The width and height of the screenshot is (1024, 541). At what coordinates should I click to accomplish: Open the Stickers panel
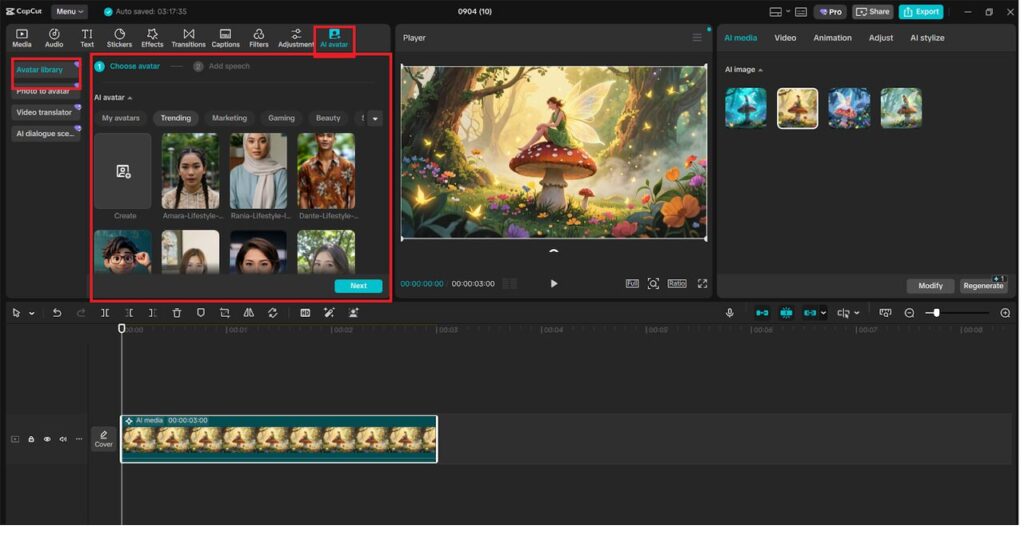(119, 38)
